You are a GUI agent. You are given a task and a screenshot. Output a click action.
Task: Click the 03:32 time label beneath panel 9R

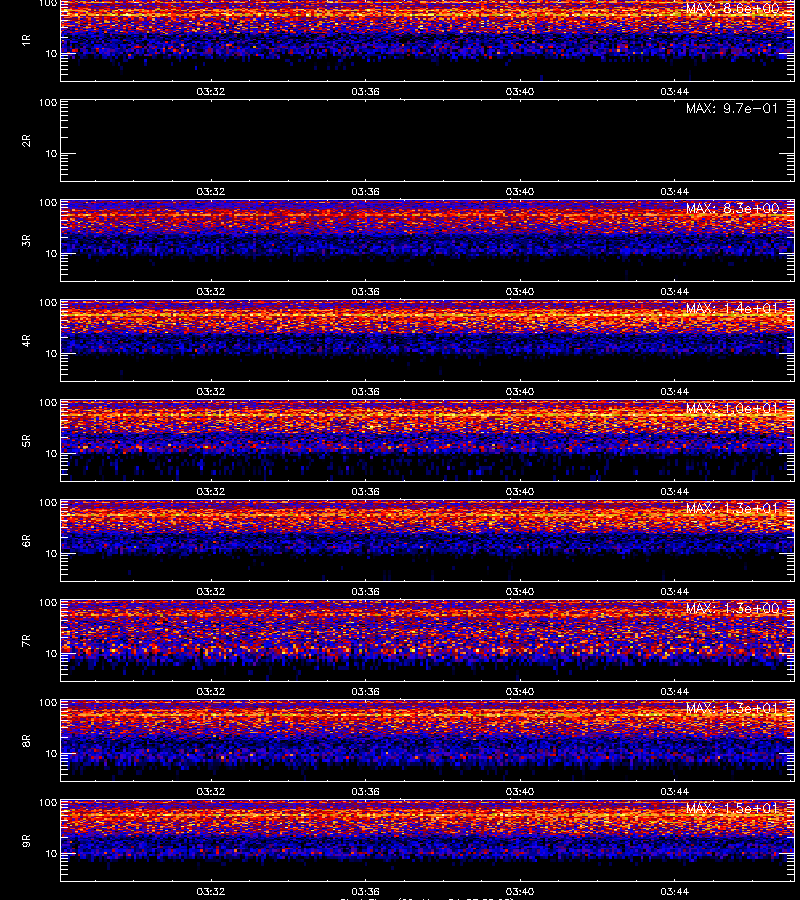[211, 891]
